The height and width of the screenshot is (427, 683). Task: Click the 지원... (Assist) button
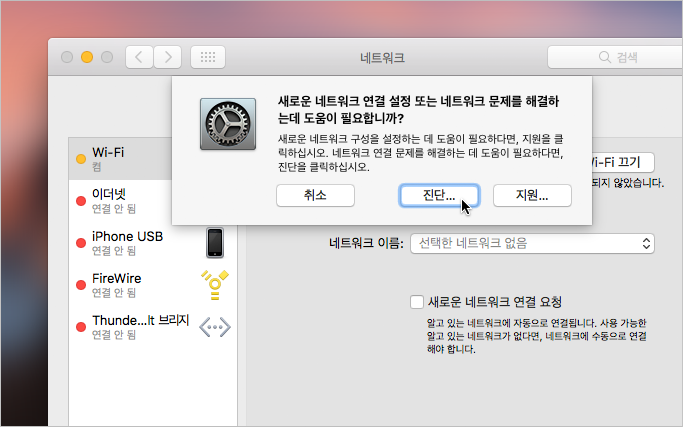(x=532, y=195)
